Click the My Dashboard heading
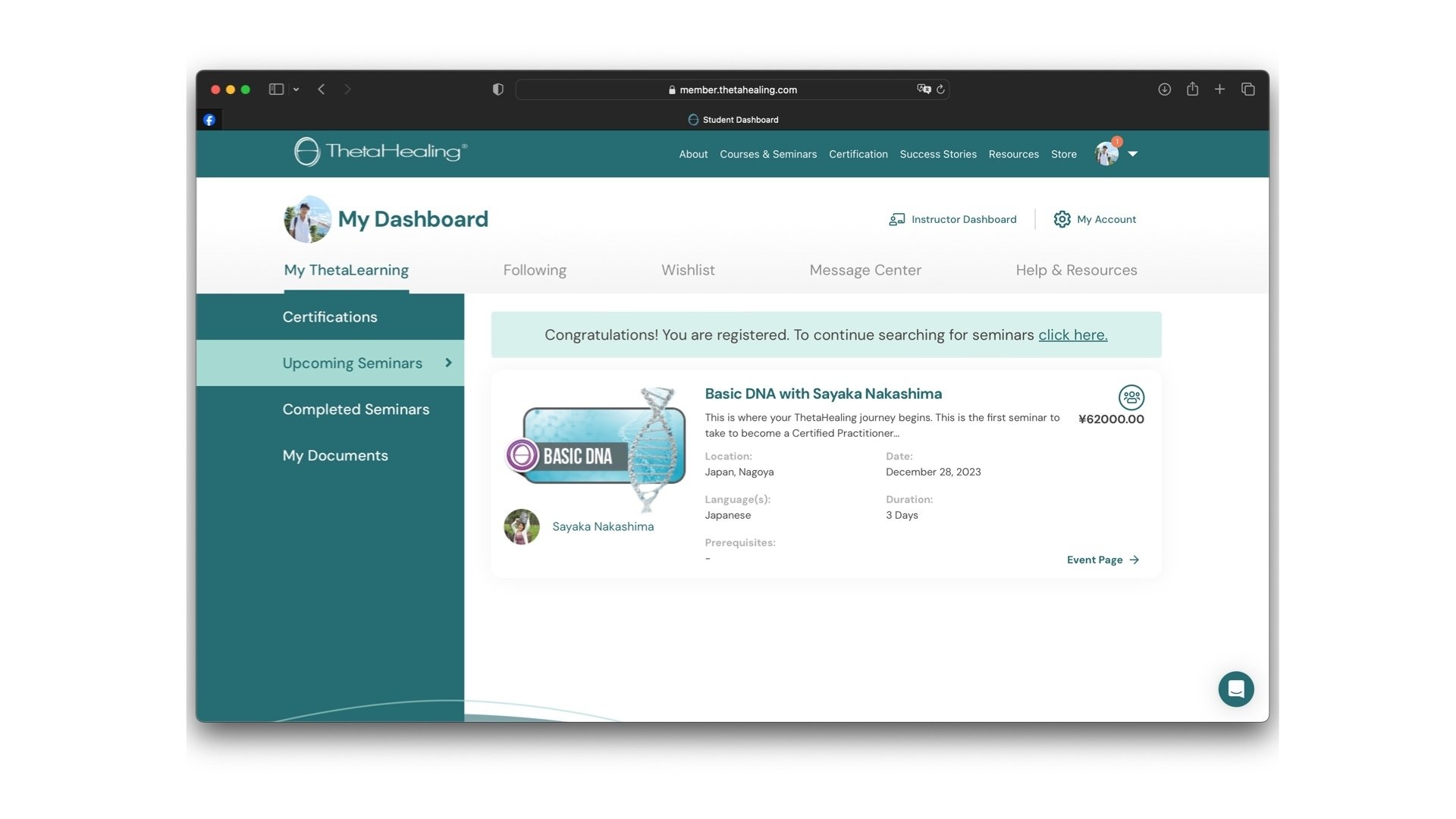Viewport: 1456px width, 819px height. 413,219
